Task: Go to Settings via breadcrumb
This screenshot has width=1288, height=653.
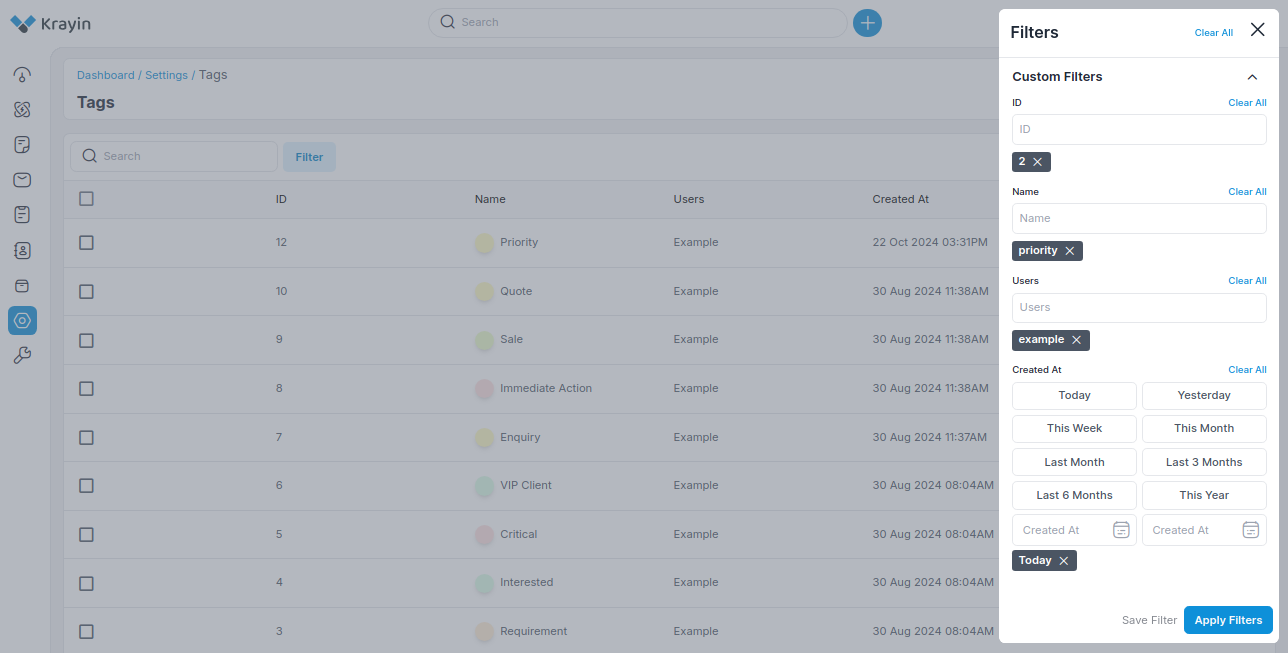Action: (166, 75)
